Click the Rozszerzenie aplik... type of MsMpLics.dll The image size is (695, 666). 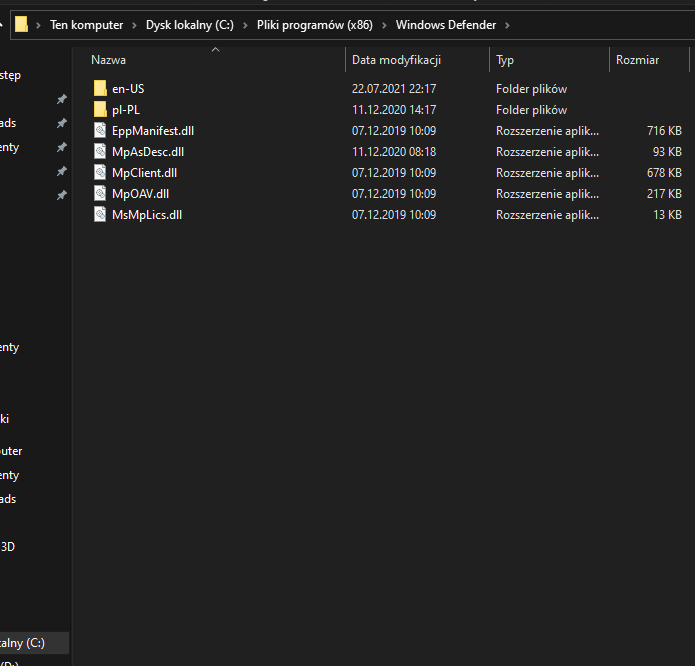[547, 215]
